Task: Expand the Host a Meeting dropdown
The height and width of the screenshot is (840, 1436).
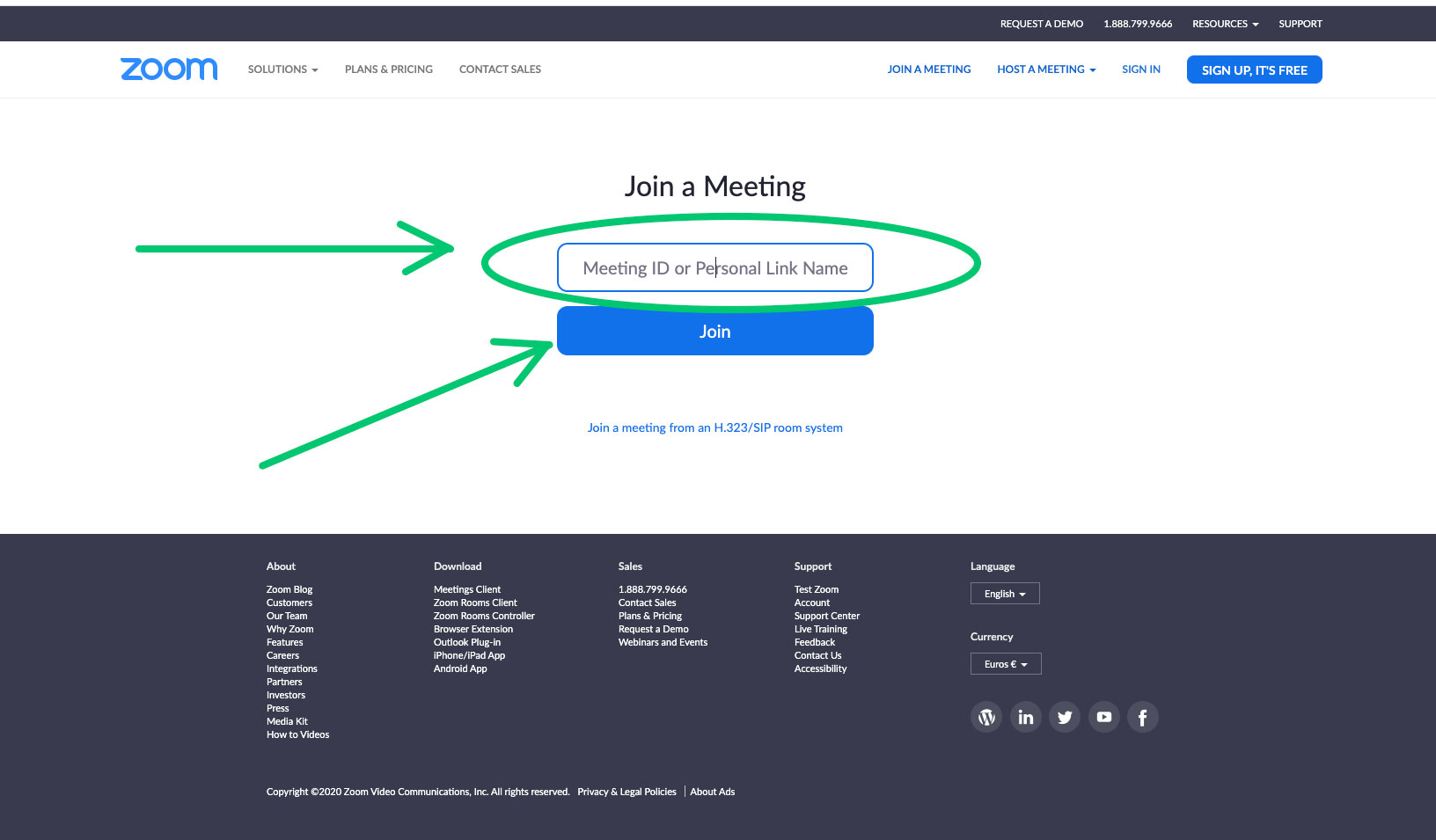Action: 1046,69
